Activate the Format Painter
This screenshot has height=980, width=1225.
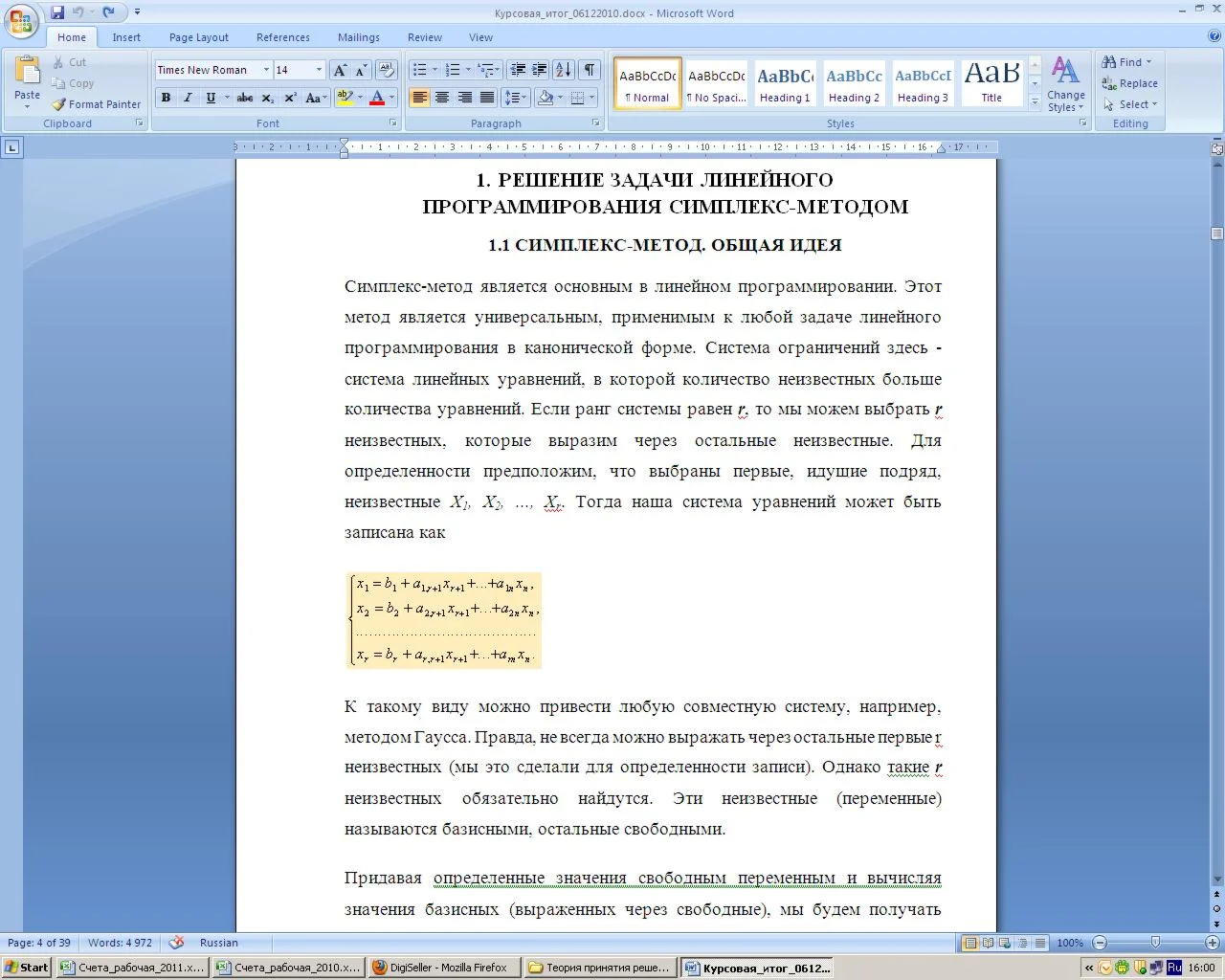pyautogui.click(x=97, y=104)
